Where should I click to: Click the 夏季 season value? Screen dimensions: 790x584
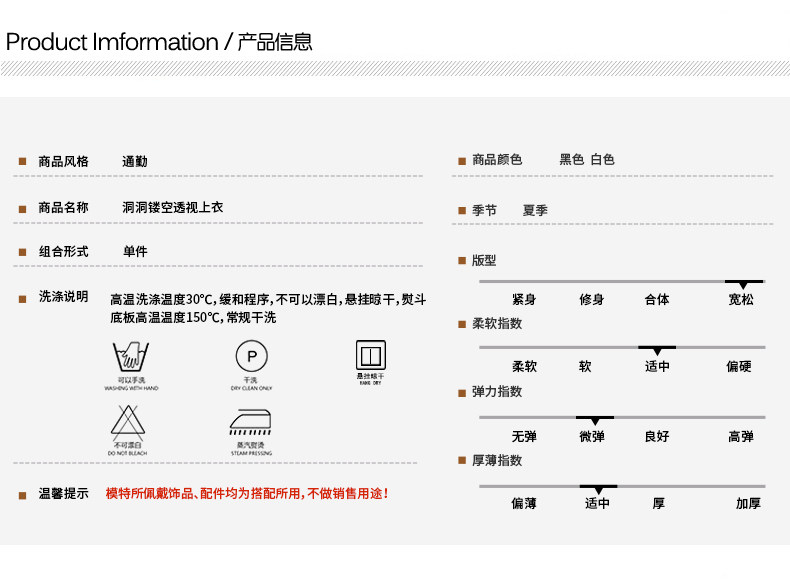click(x=535, y=210)
